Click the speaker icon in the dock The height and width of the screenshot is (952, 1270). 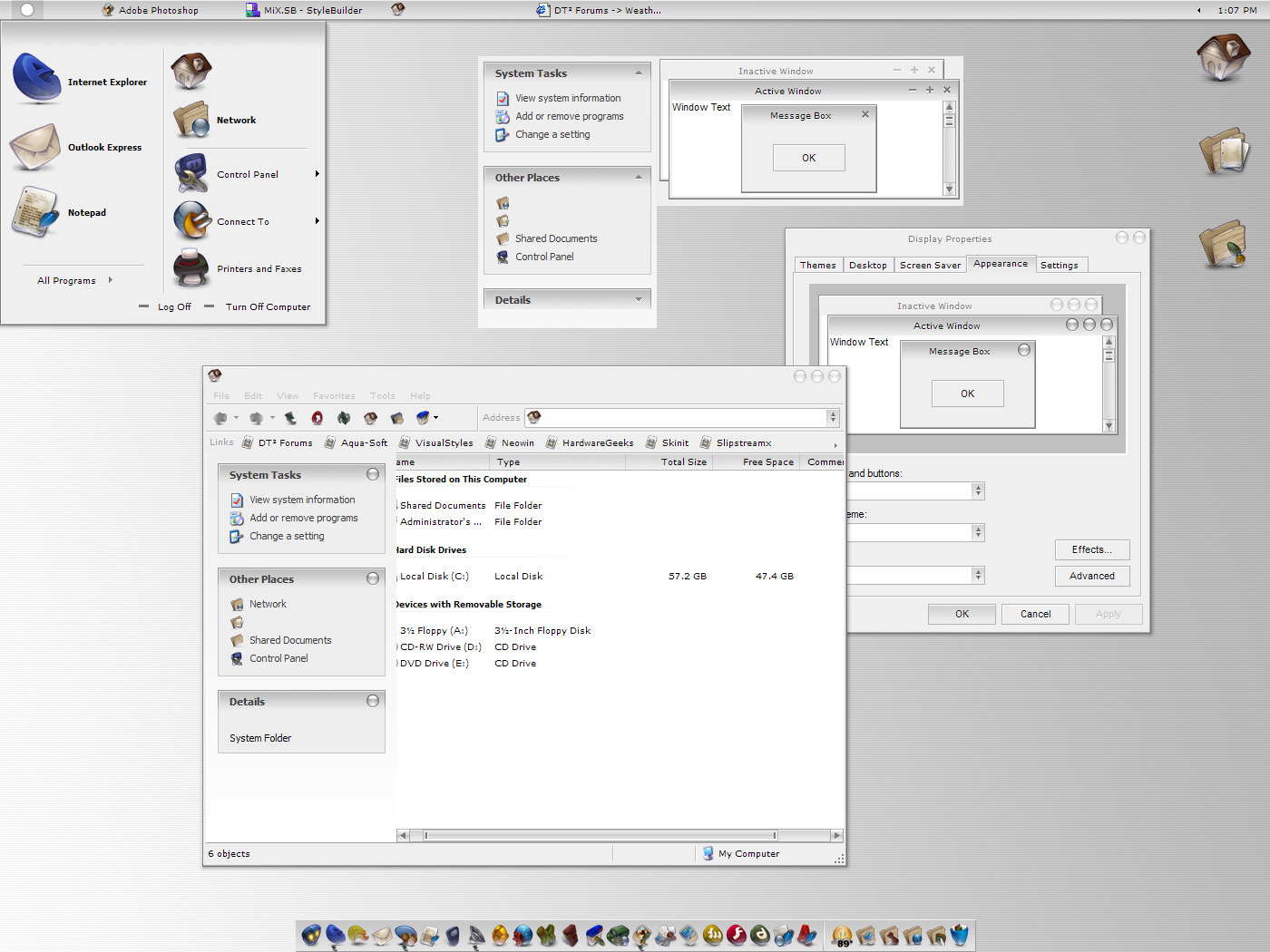point(476,935)
